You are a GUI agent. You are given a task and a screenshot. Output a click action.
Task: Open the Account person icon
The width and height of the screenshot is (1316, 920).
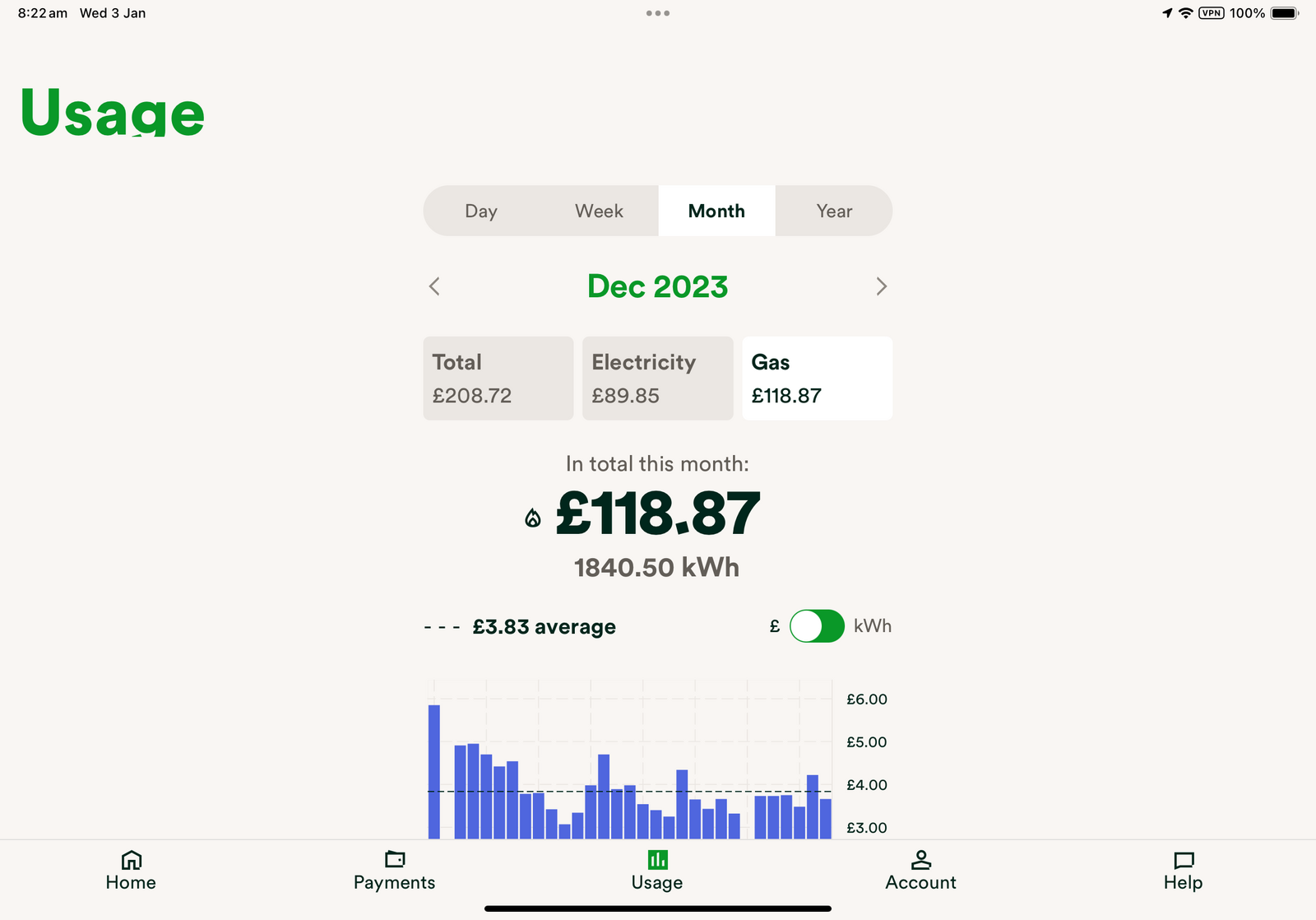(x=920, y=860)
